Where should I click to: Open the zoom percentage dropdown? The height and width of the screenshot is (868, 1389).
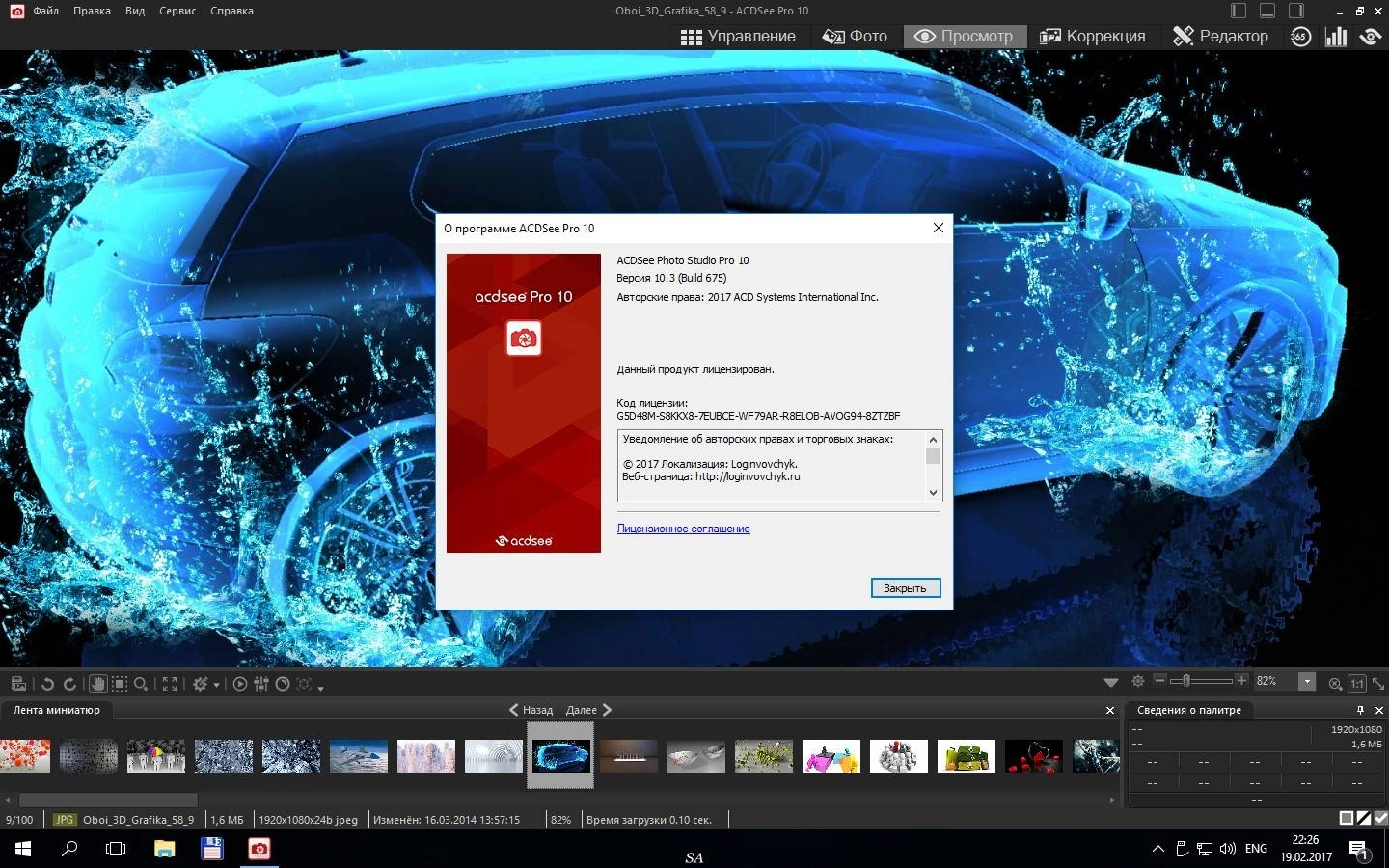pyautogui.click(x=1307, y=681)
